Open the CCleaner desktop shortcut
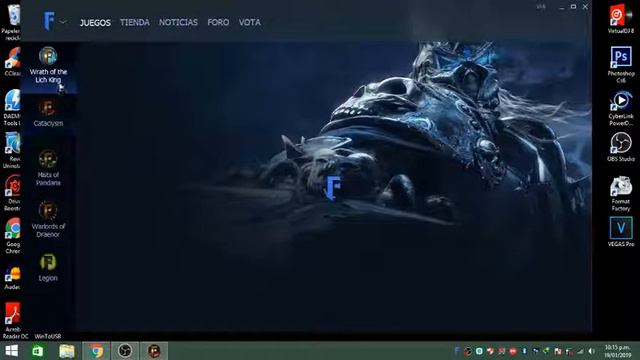Viewport: 640px width, 360px height. click(11, 62)
